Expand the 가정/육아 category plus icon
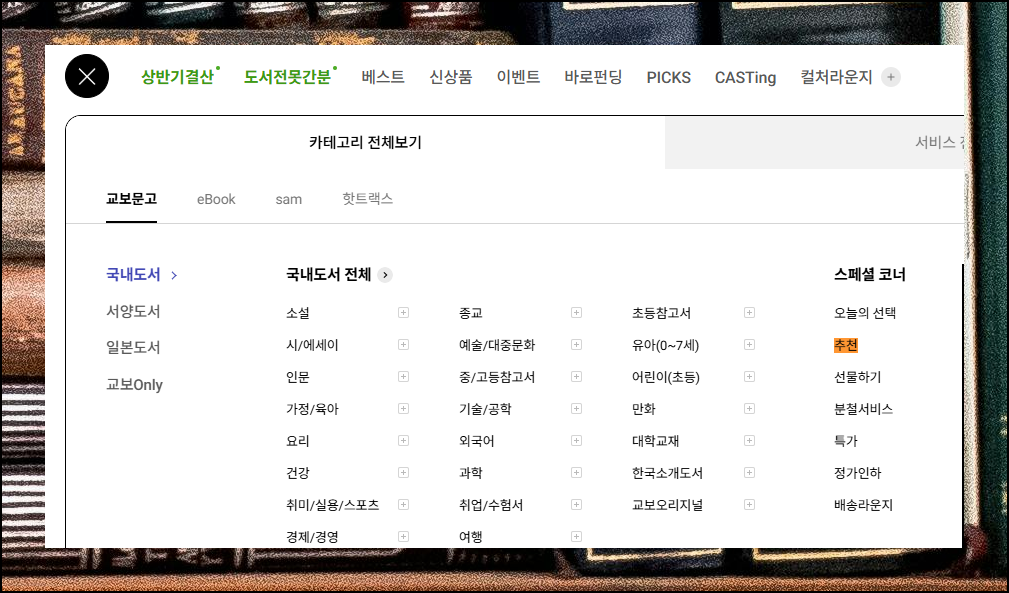This screenshot has width=1009, height=593. (x=403, y=408)
